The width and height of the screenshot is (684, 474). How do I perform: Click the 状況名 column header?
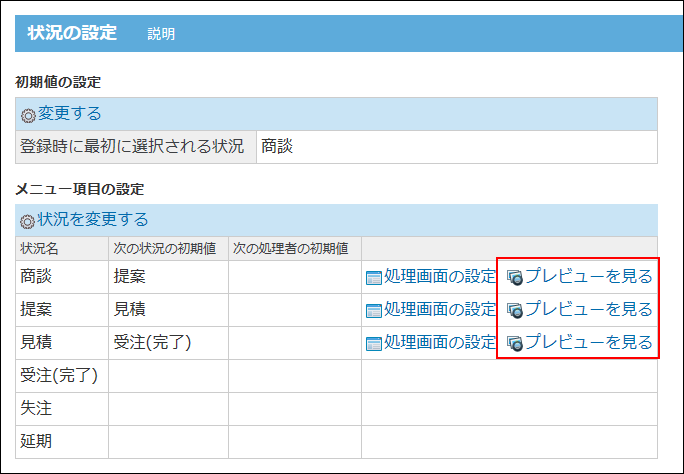point(62,249)
